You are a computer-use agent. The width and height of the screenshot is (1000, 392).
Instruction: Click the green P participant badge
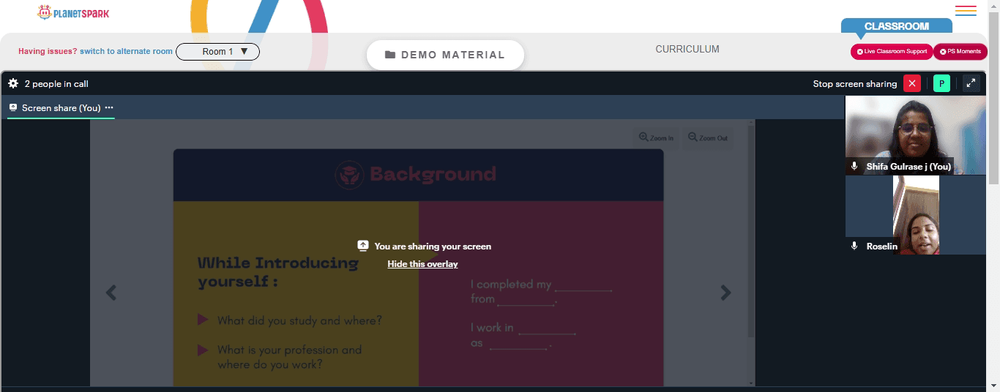coord(941,83)
